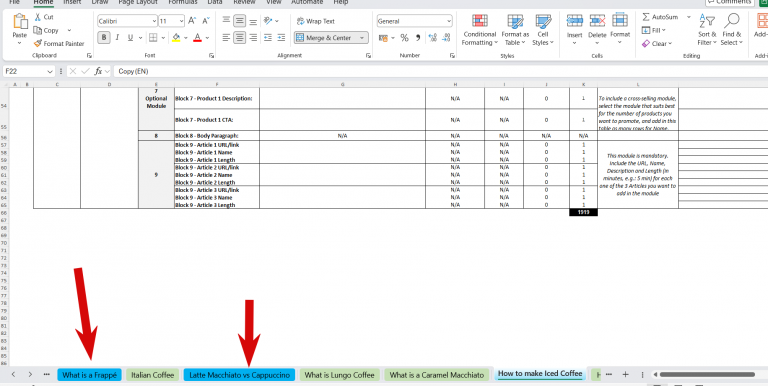Click the Find & Select magnifier

click(x=732, y=21)
